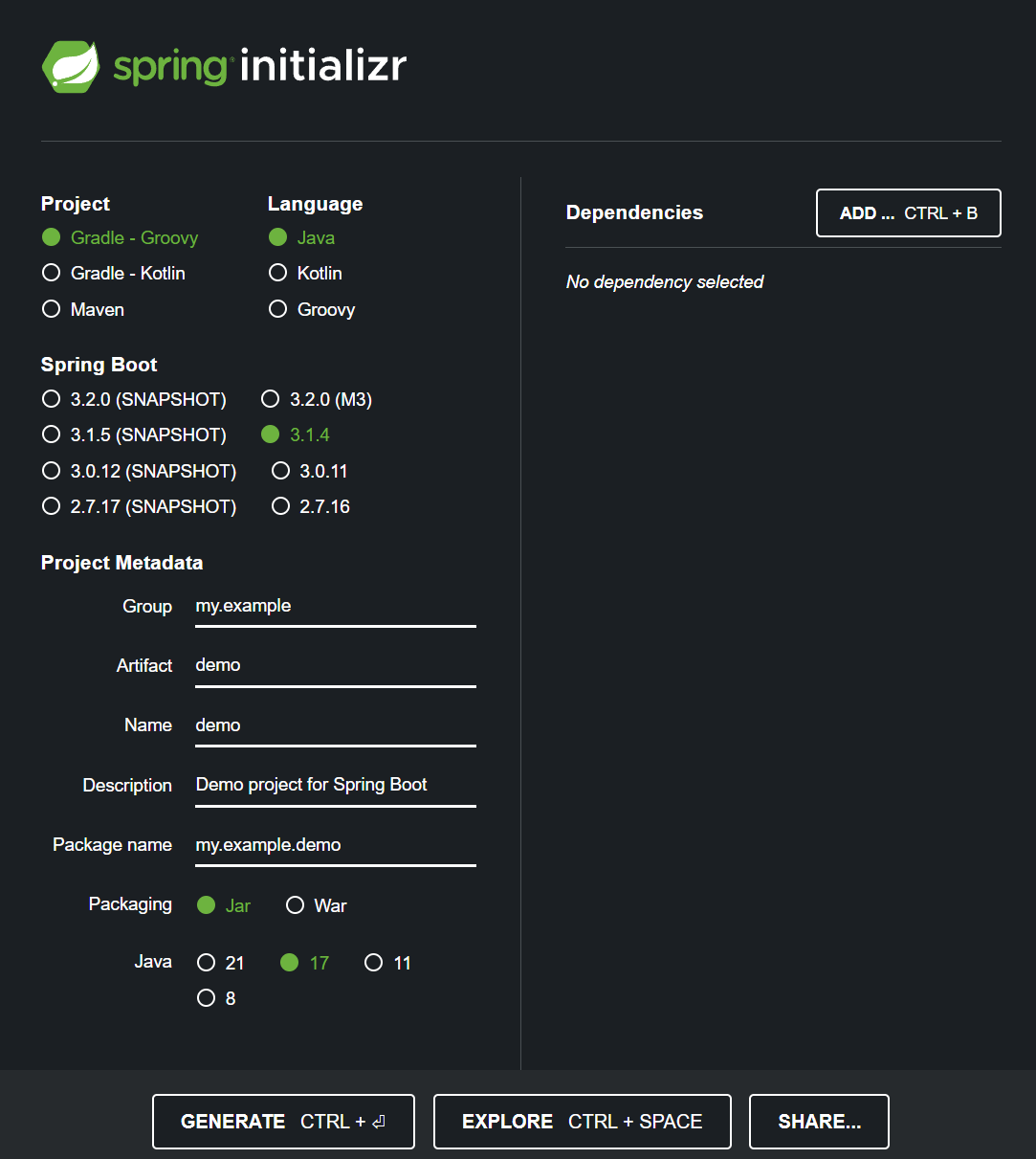Click the Name label
The width and height of the screenshot is (1036, 1159).
(148, 725)
